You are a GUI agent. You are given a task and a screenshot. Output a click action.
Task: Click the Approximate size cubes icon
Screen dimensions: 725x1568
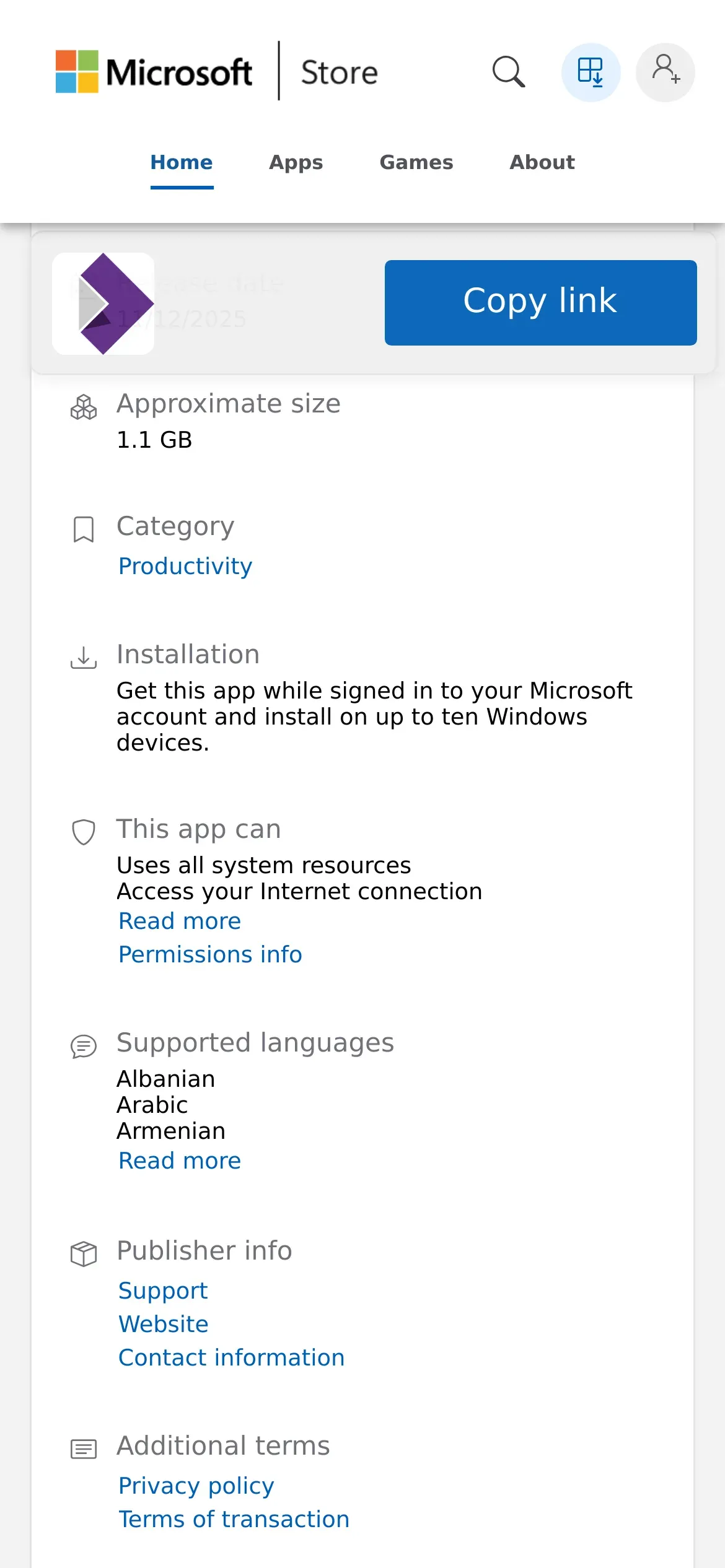pos(84,407)
